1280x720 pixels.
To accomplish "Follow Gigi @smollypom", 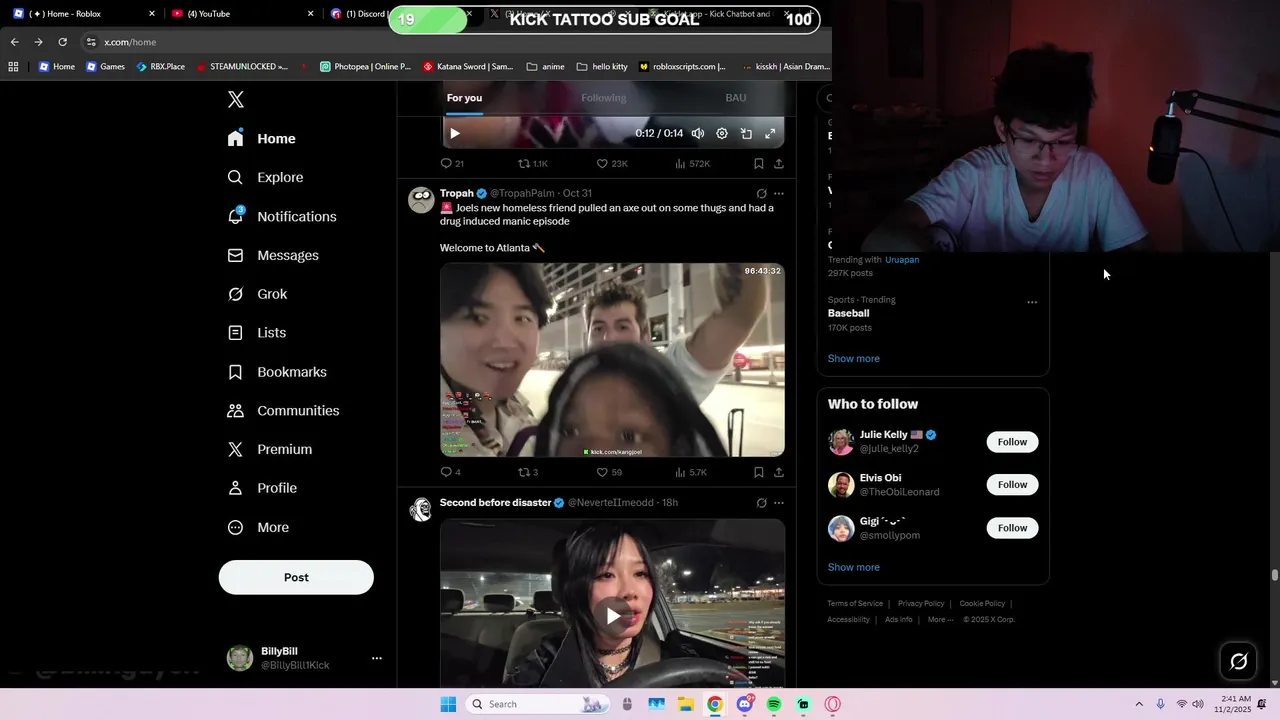I will pyautogui.click(x=1012, y=528).
